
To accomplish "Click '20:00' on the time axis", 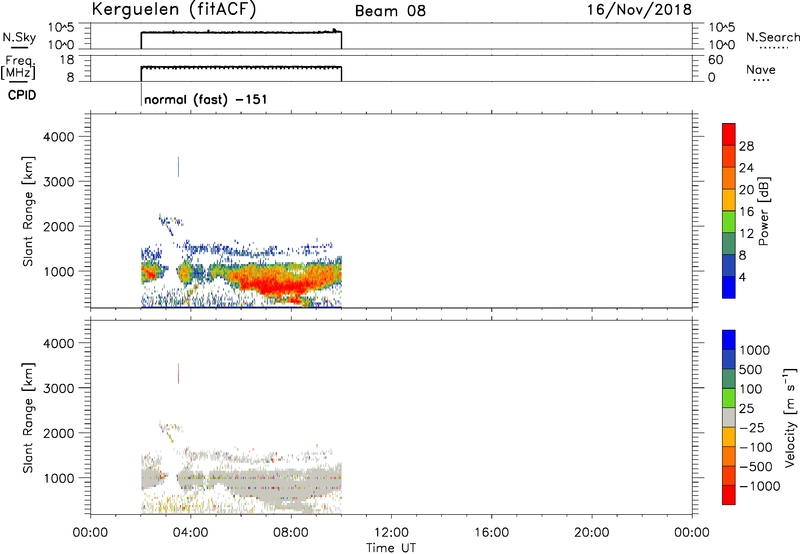I will (592, 533).
